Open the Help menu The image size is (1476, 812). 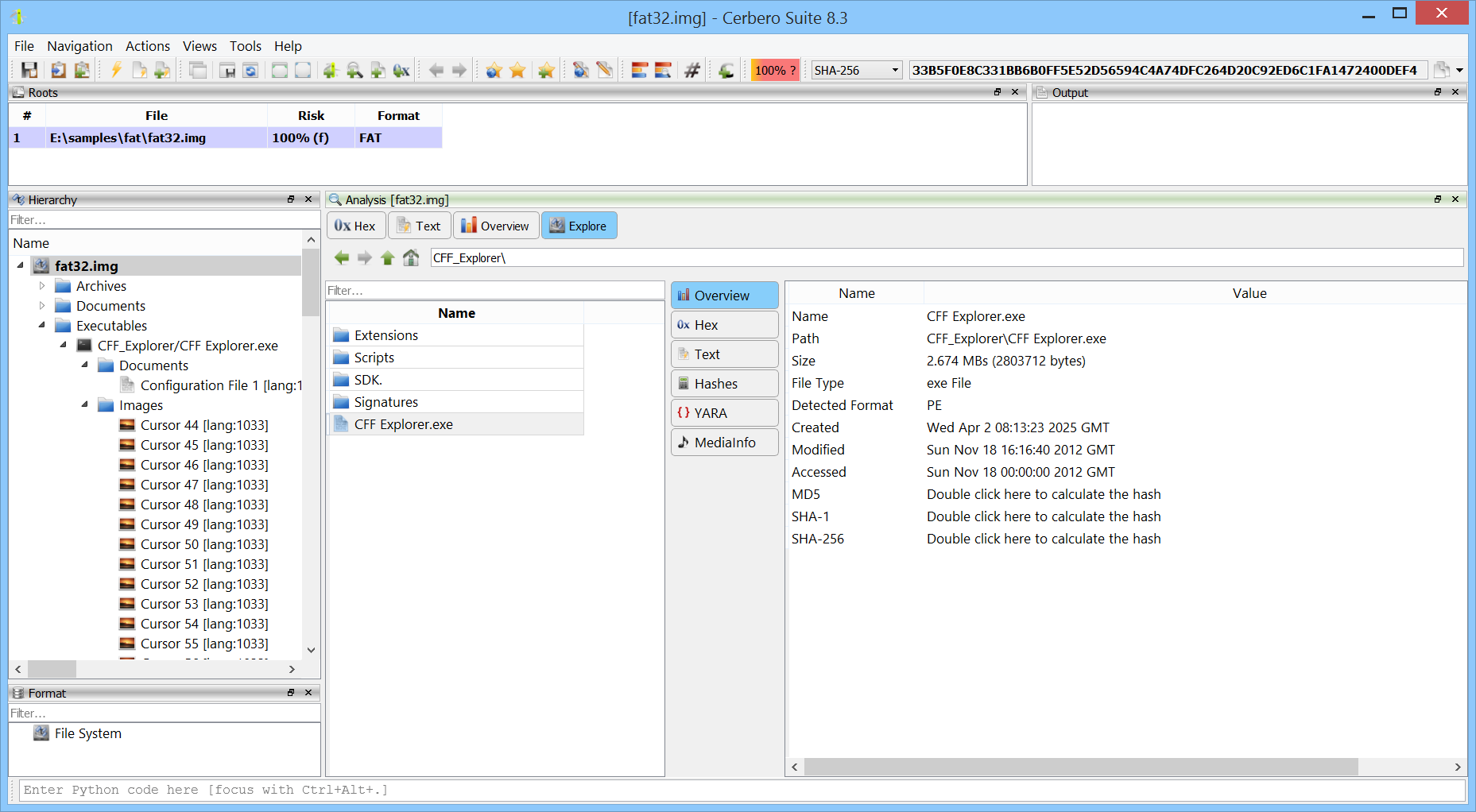[x=288, y=46]
